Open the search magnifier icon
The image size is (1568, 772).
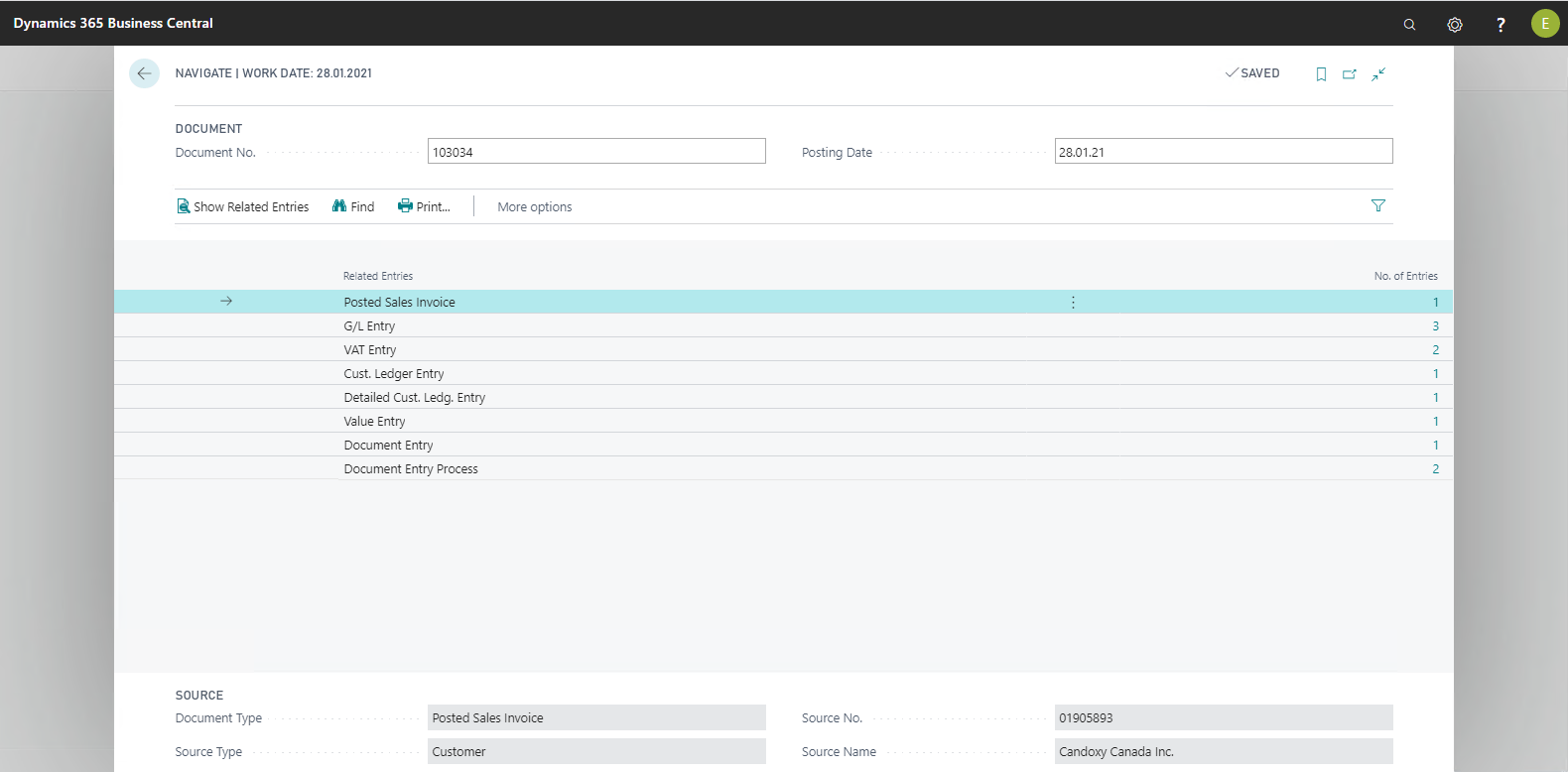coord(1409,24)
